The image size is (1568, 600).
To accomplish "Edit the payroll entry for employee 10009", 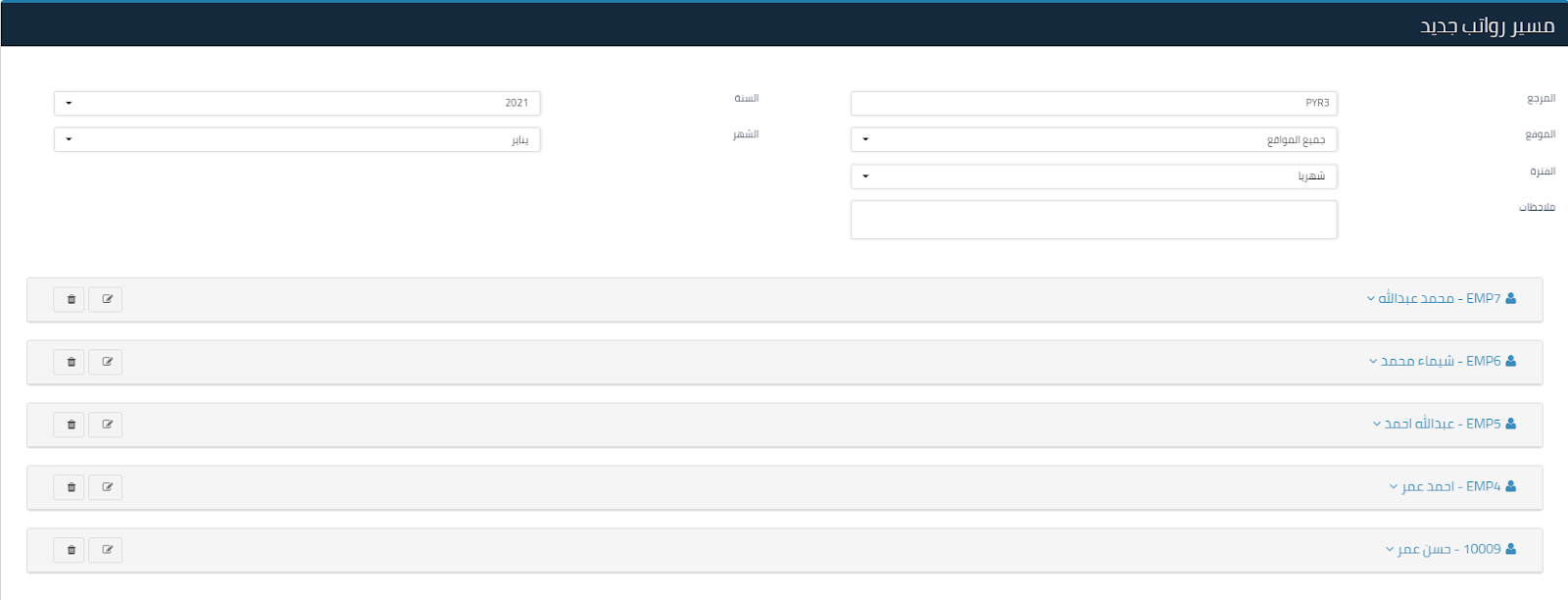I will 106,550.
